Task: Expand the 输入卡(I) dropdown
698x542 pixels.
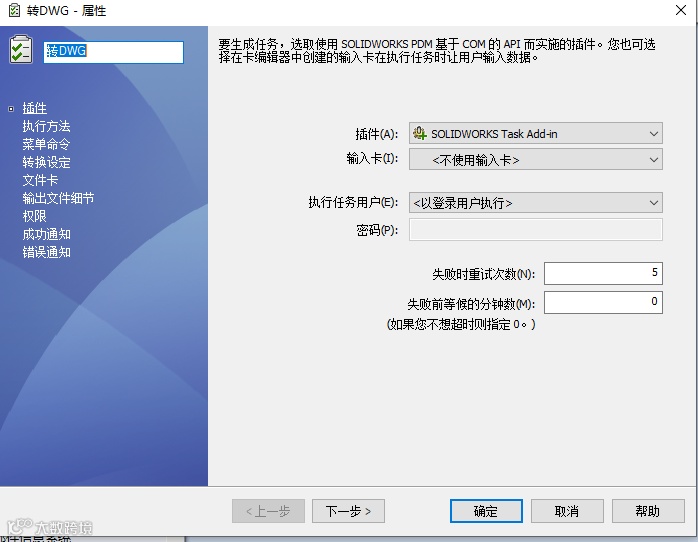Action: (536, 159)
